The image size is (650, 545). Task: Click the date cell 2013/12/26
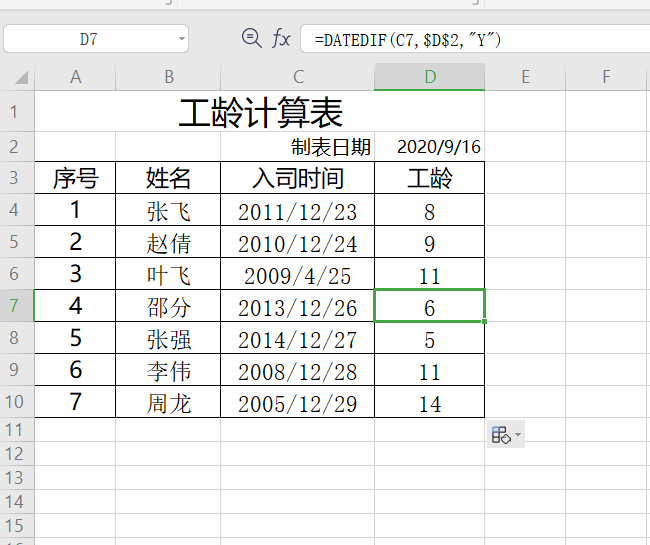[298, 305]
